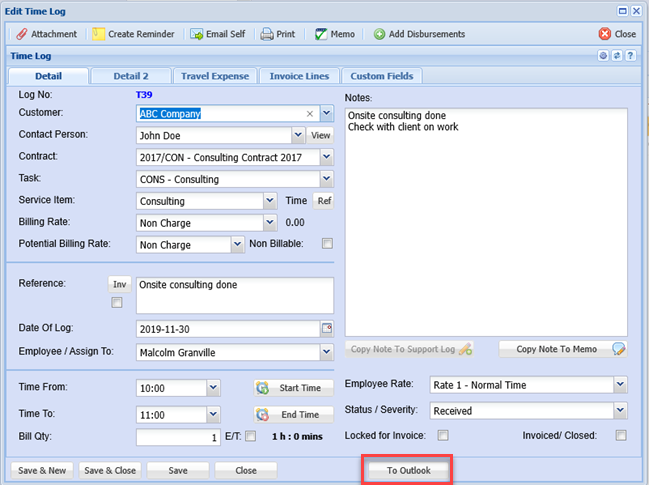
Task: Click the To Outlook button
Action: click(408, 470)
